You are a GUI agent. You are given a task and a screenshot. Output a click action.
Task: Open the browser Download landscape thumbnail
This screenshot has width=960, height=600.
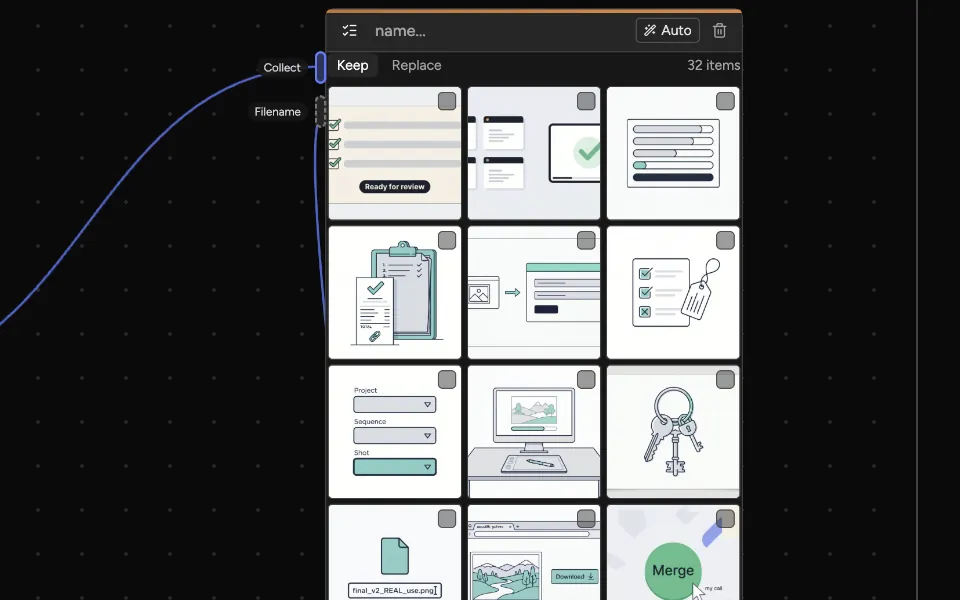tap(534, 552)
